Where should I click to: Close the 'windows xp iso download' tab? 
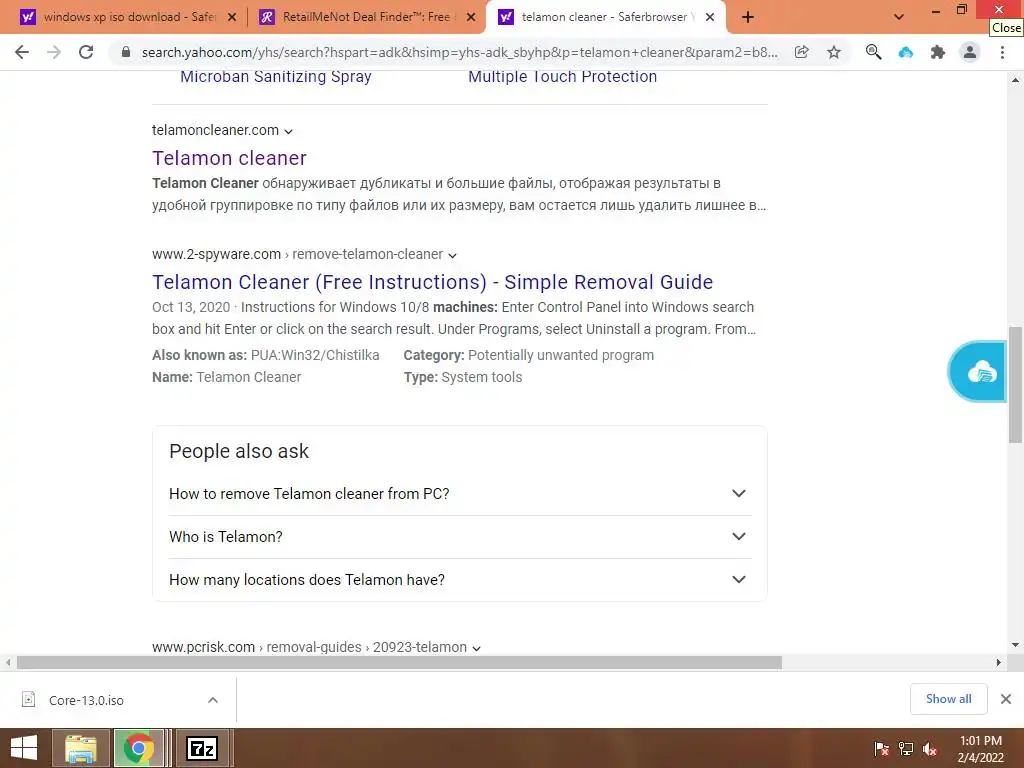click(232, 18)
